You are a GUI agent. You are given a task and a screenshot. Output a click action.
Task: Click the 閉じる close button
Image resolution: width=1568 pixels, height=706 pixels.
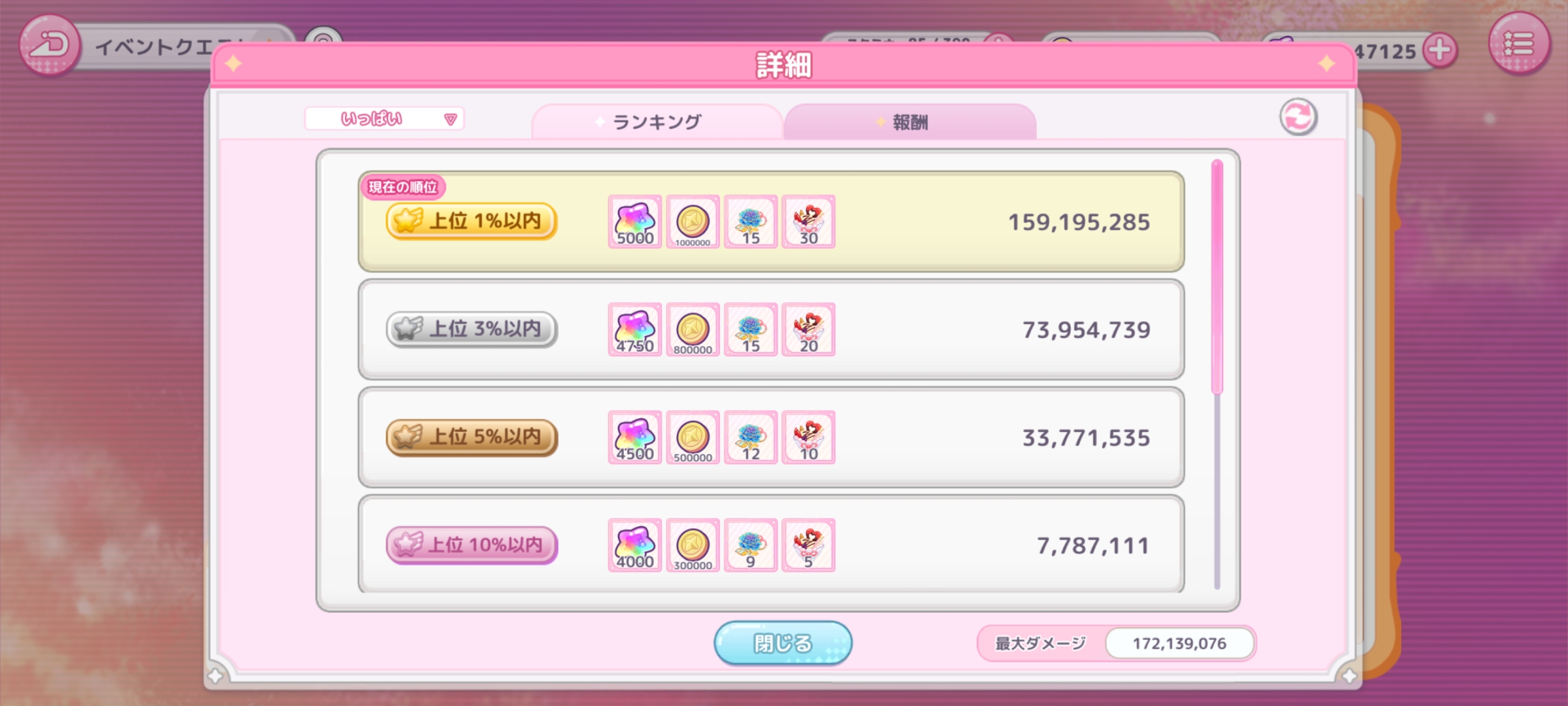[783, 643]
